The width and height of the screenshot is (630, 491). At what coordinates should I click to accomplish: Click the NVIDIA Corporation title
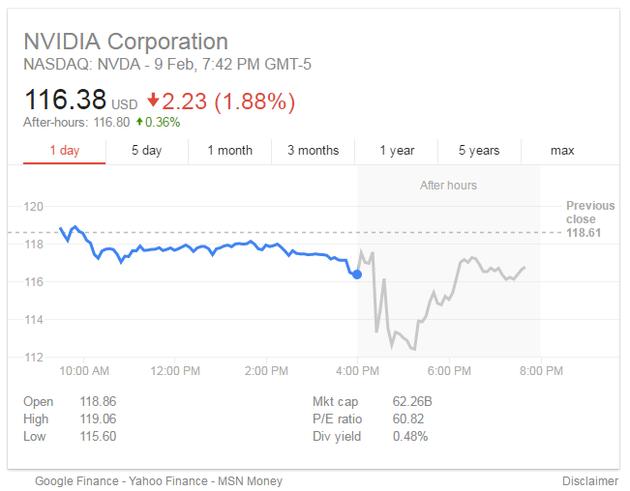(x=125, y=42)
